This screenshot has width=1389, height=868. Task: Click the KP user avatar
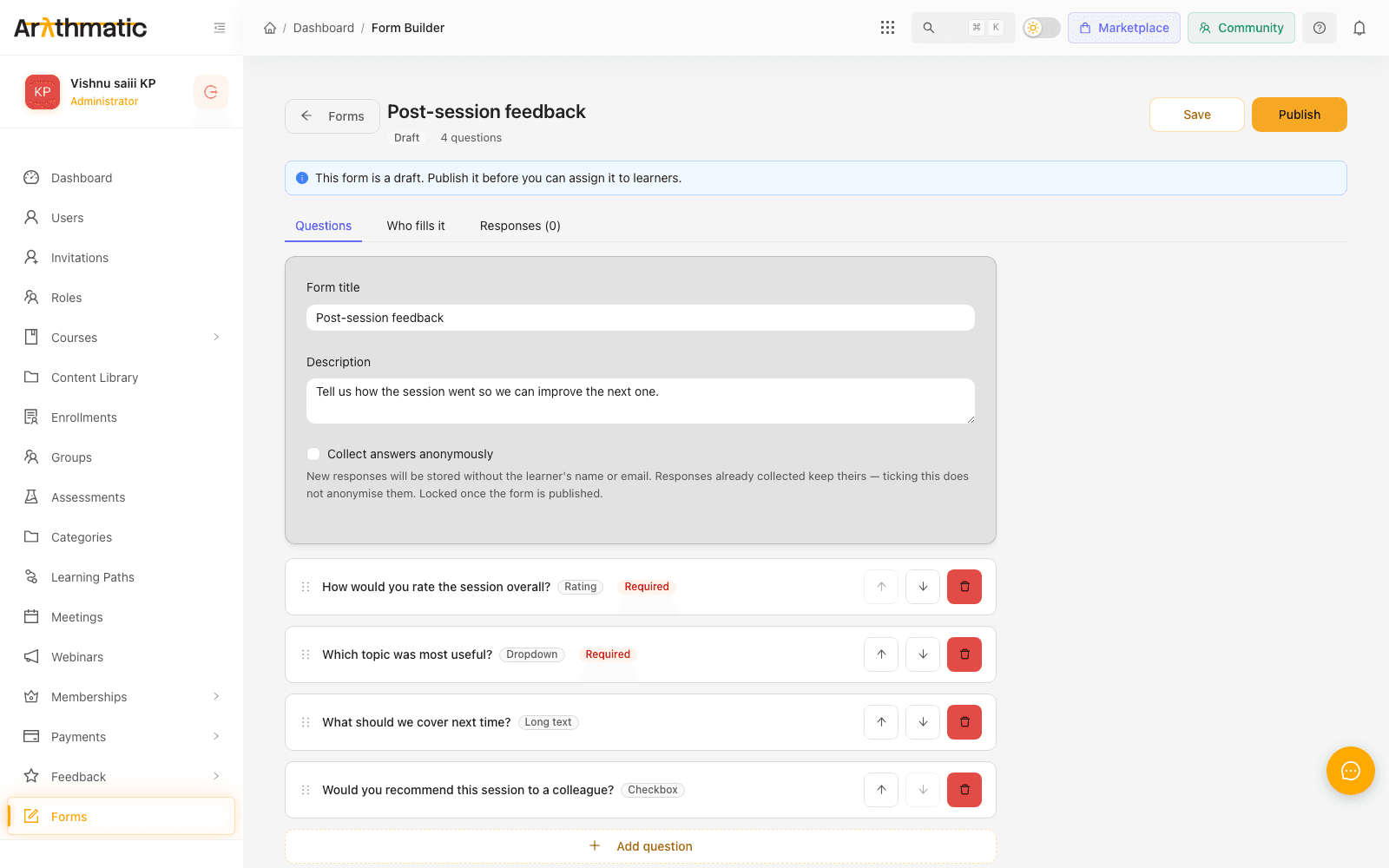click(x=43, y=92)
